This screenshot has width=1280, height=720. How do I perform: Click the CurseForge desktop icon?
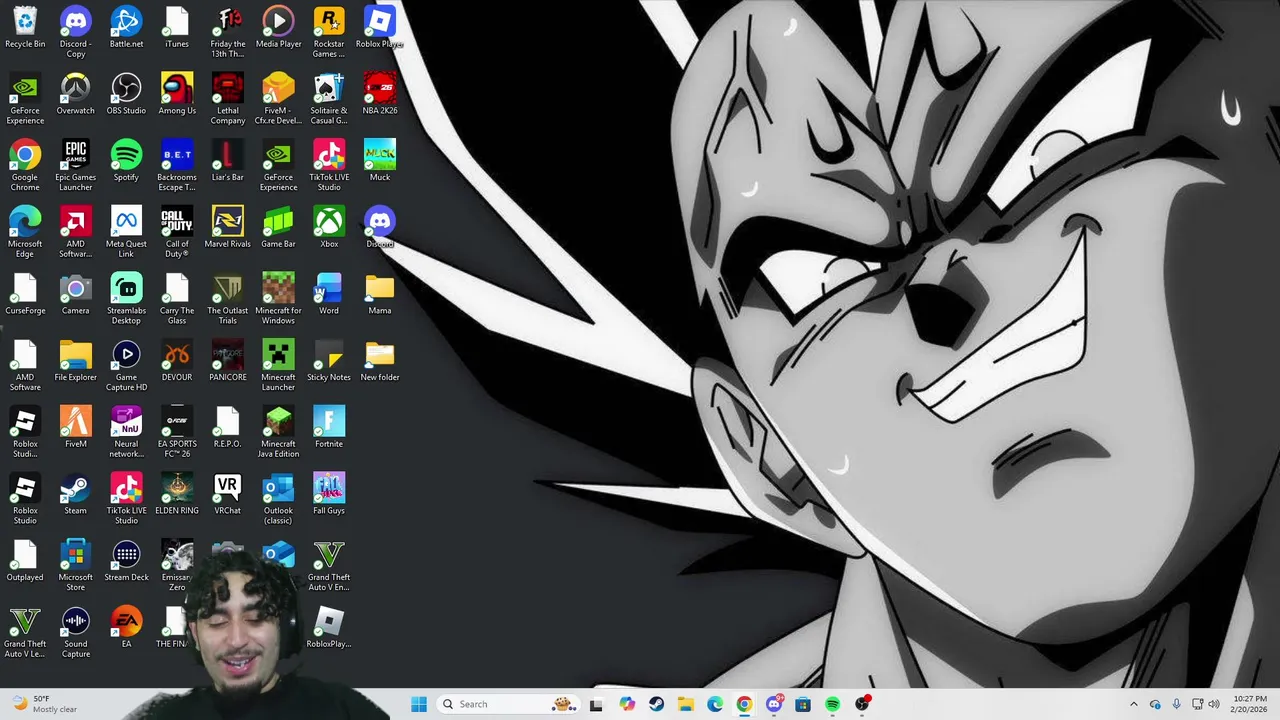25,295
